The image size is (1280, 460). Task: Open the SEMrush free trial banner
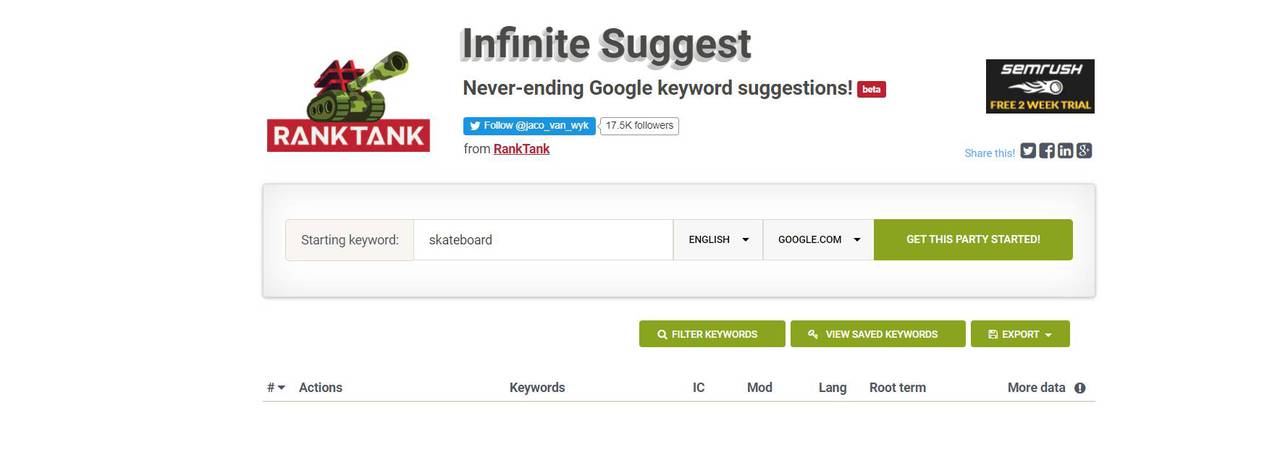point(1040,86)
